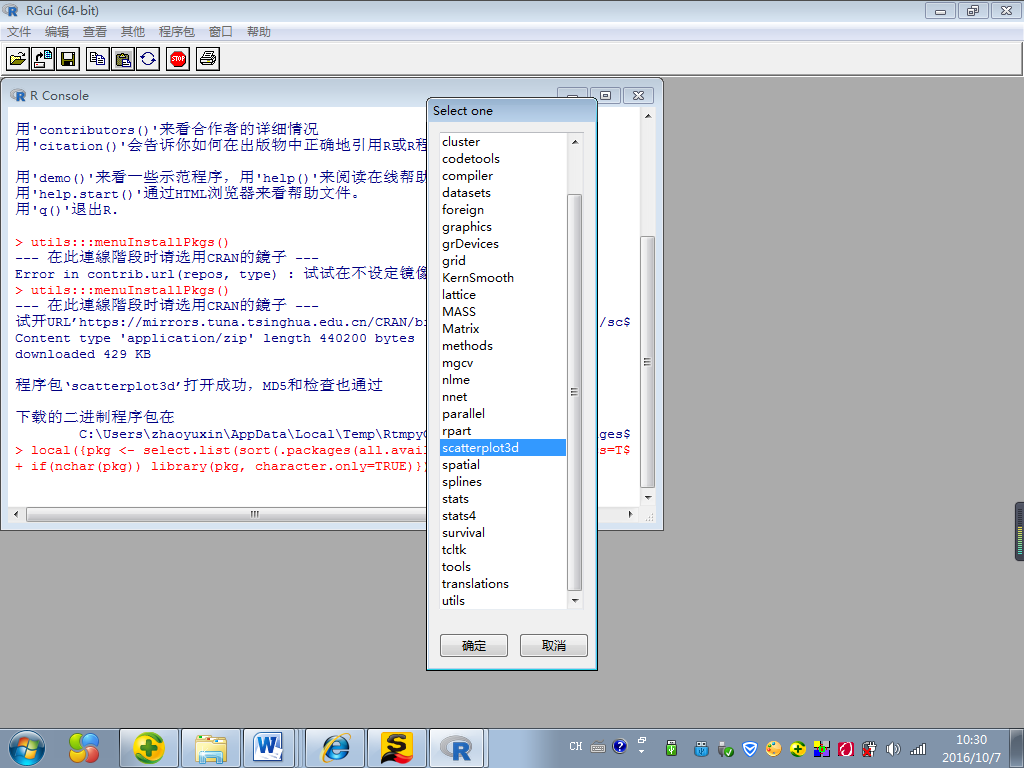Open the 帮助 menu
Viewport: 1024px width, 768px height.
259,31
